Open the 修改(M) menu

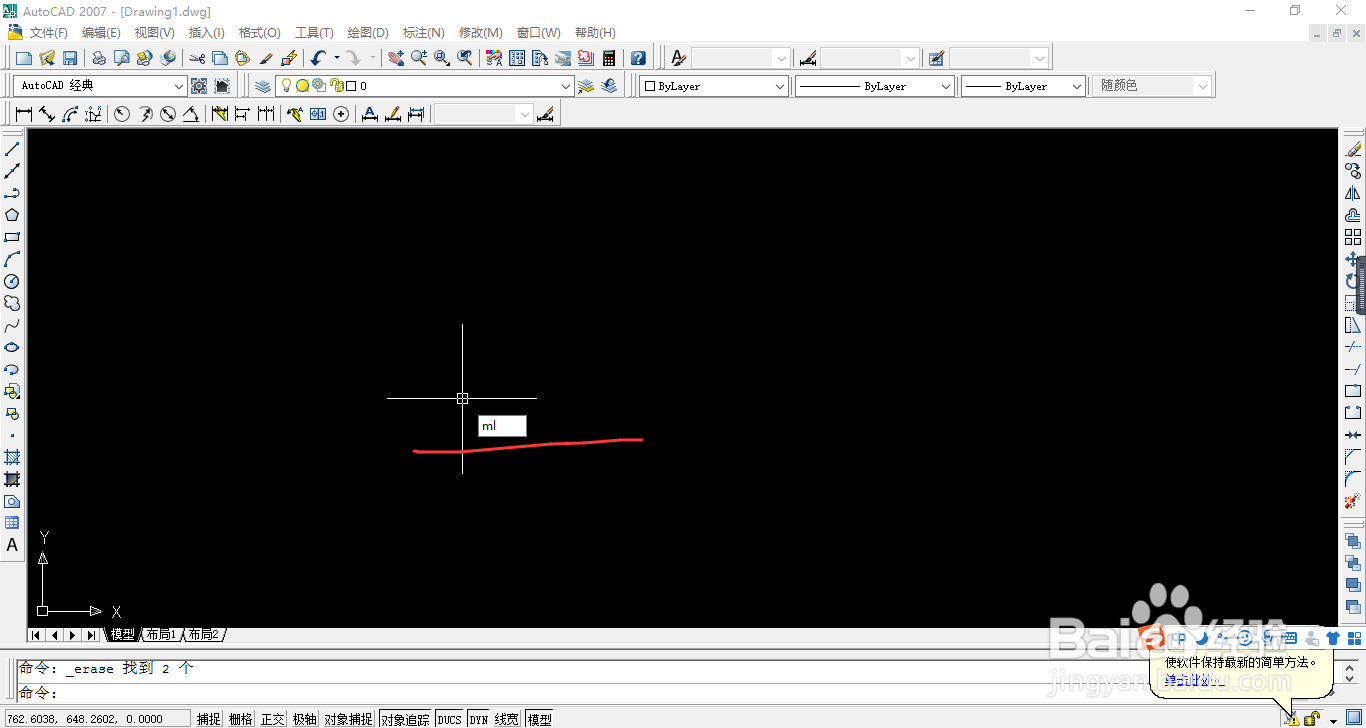click(480, 33)
